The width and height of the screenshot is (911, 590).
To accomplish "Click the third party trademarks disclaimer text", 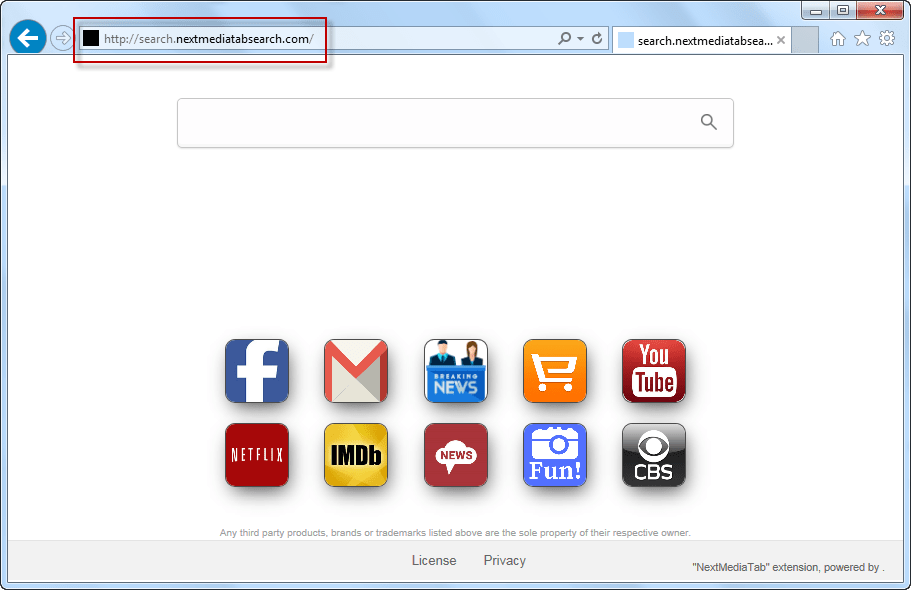I will tap(455, 532).
